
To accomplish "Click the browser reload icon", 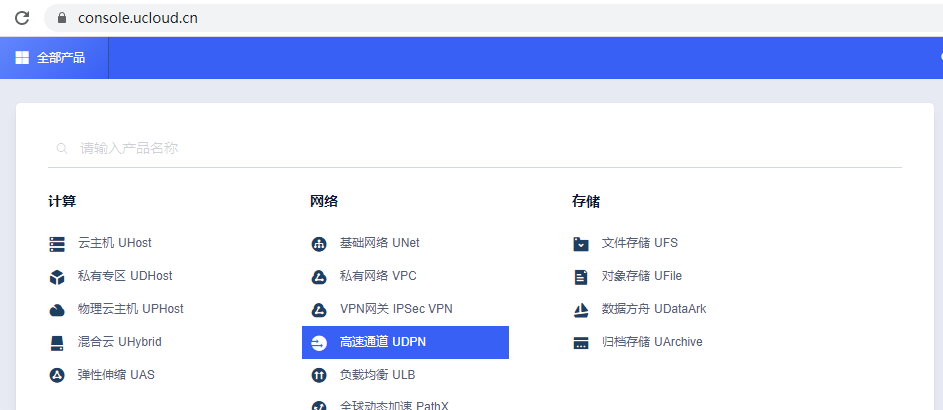I will 22,18.
